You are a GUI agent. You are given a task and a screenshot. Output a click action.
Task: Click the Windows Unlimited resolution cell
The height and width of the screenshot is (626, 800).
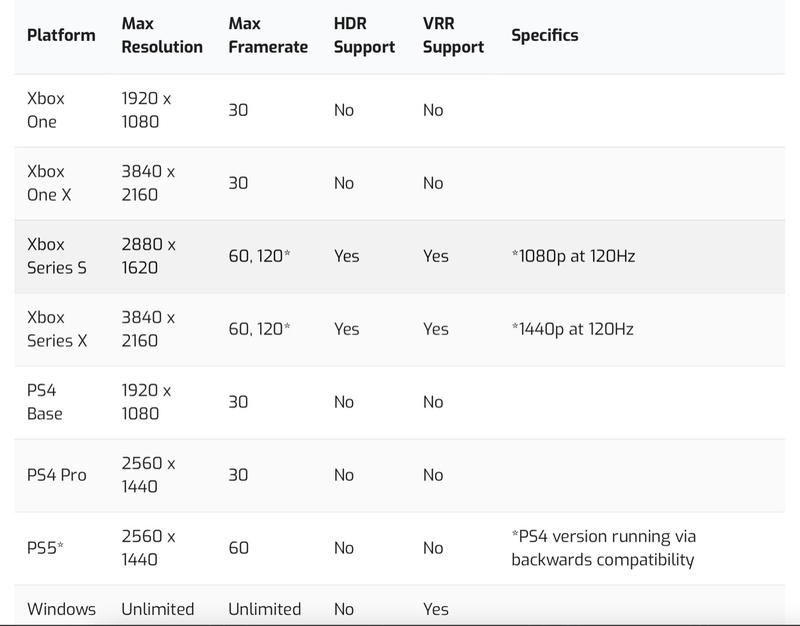point(158,609)
